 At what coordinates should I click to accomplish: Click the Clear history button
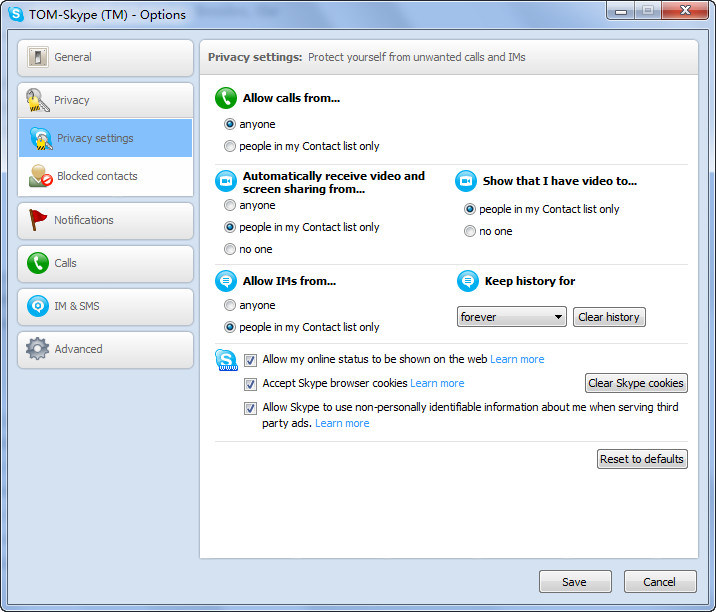(x=609, y=317)
